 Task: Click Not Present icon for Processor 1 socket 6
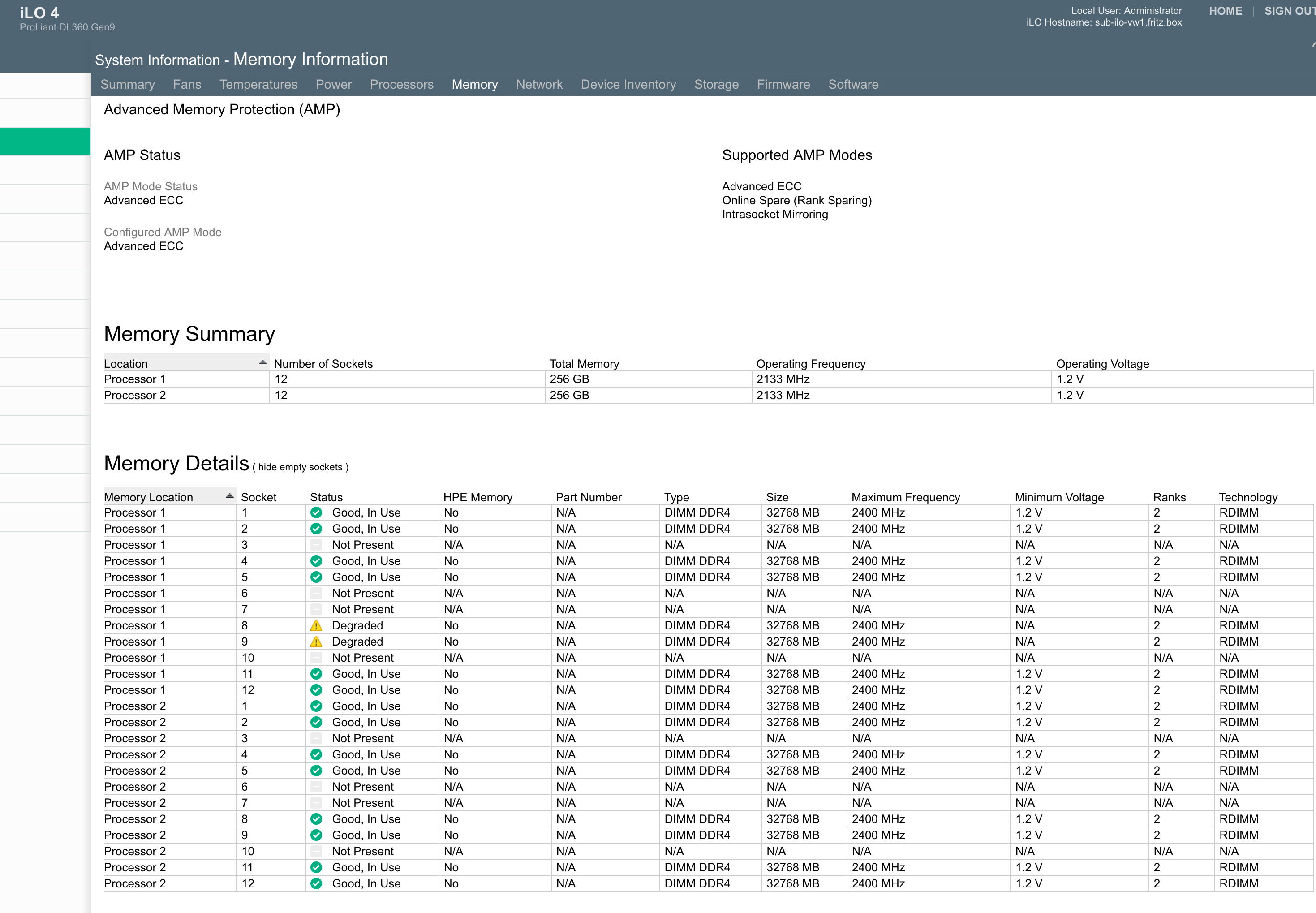click(x=316, y=593)
